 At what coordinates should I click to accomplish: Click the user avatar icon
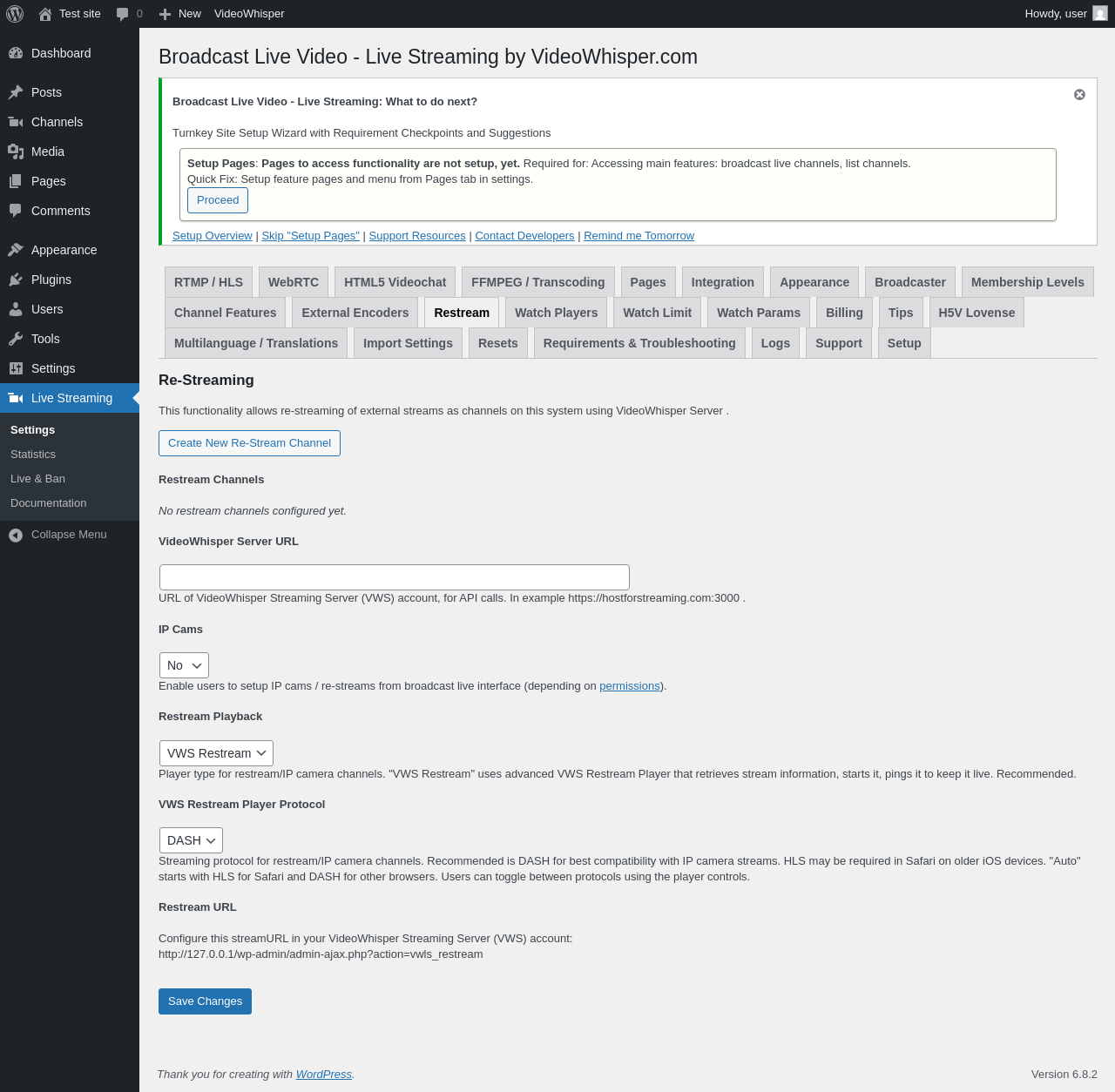tap(1100, 14)
